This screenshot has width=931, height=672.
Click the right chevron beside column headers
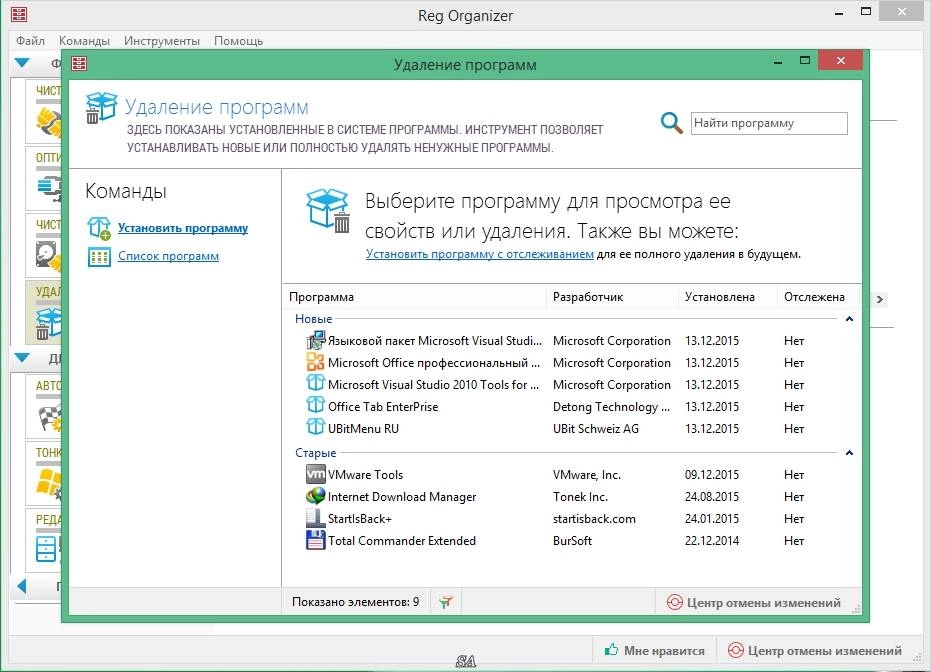click(x=880, y=299)
